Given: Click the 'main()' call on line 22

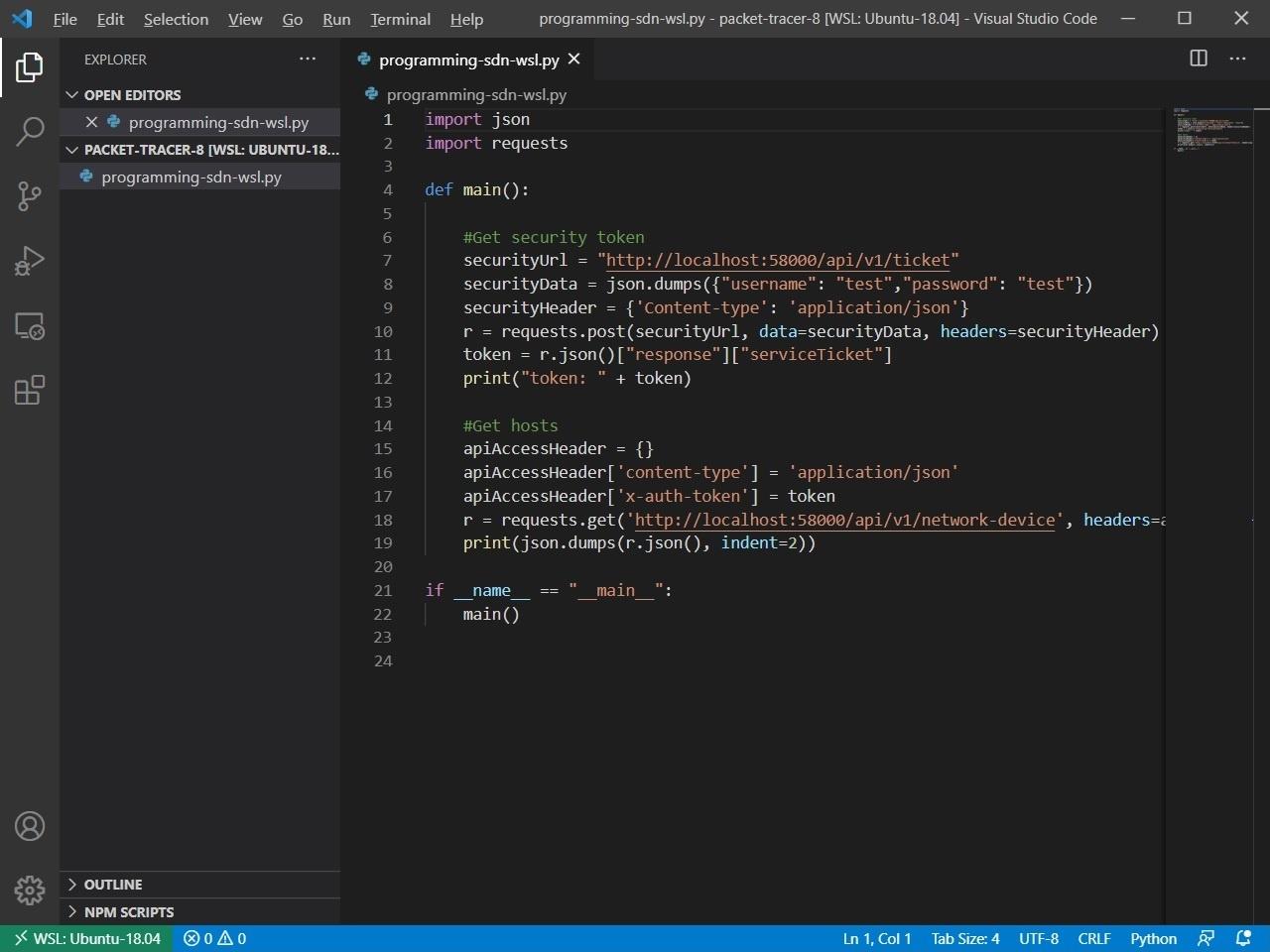Looking at the screenshot, I should [491, 614].
